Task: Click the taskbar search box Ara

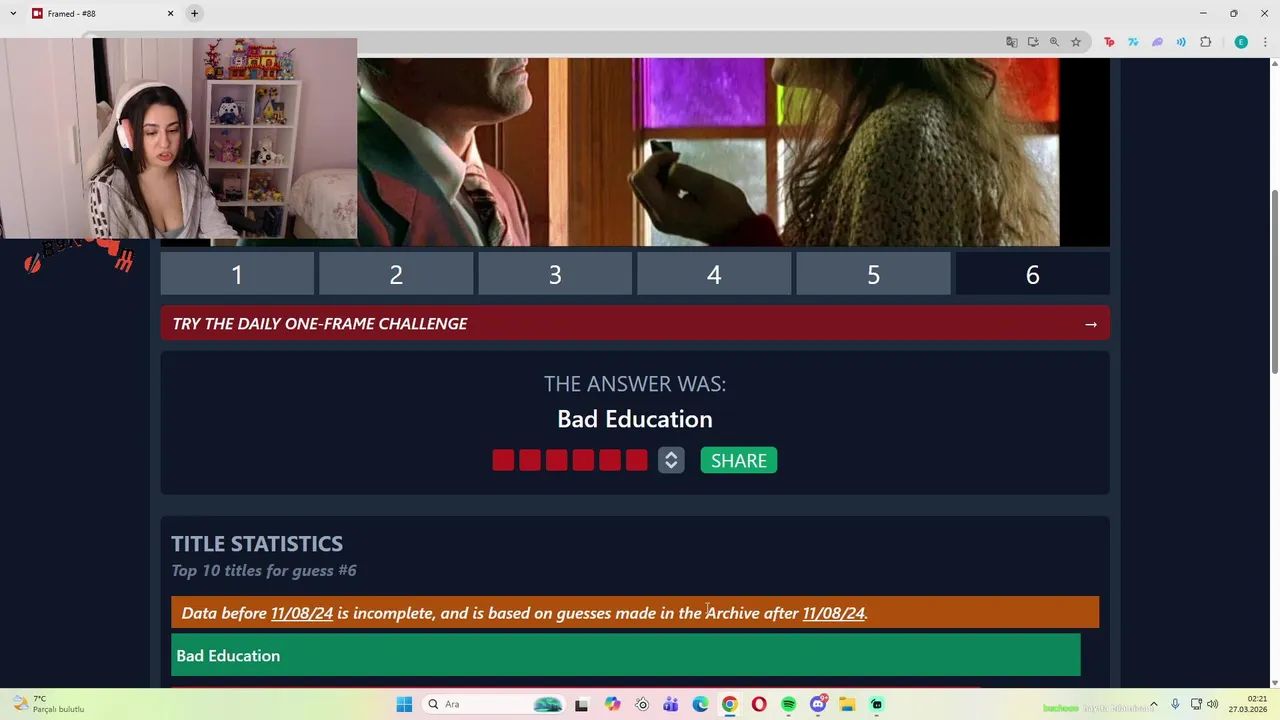Action: (494, 704)
